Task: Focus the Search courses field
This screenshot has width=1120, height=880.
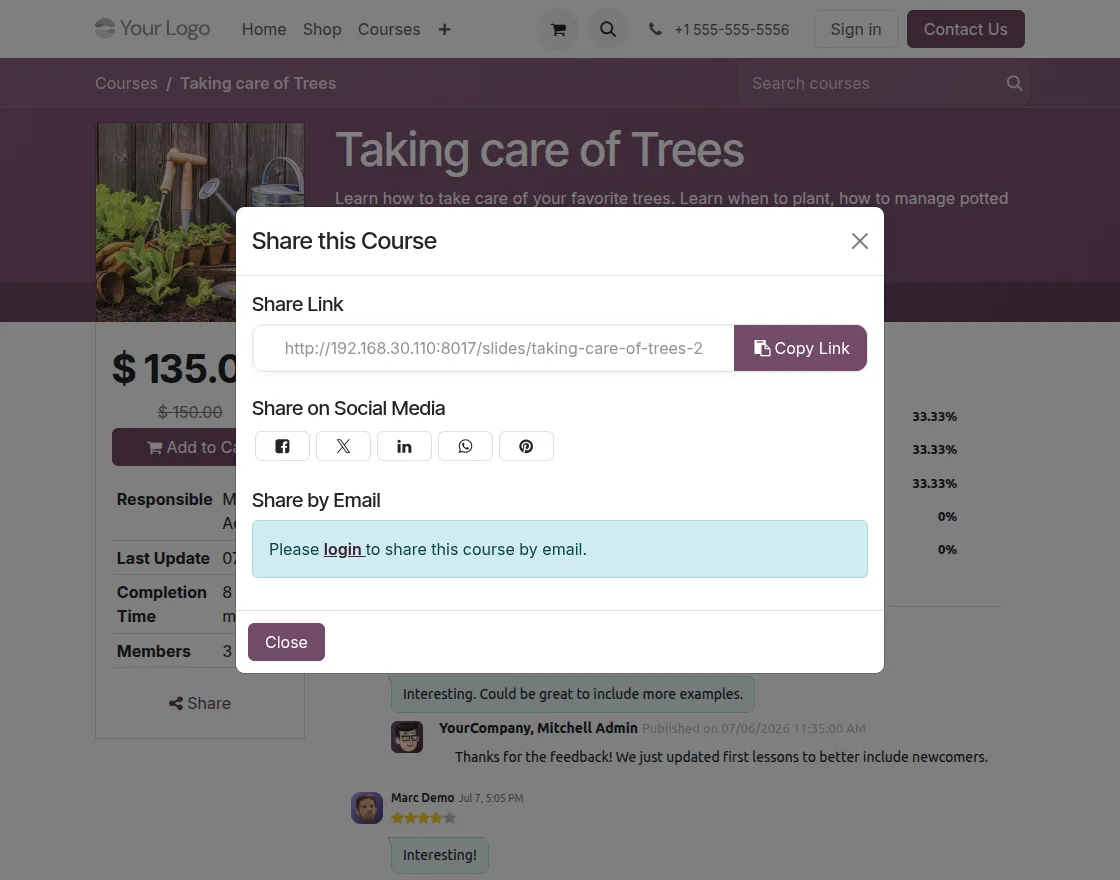Action: pyautogui.click(x=871, y=84)
